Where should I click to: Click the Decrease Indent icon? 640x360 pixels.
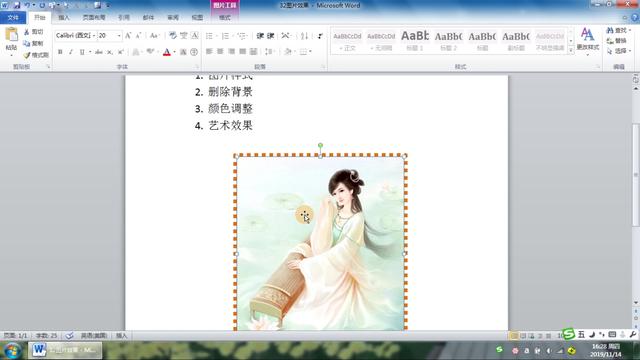coord(260,36)
